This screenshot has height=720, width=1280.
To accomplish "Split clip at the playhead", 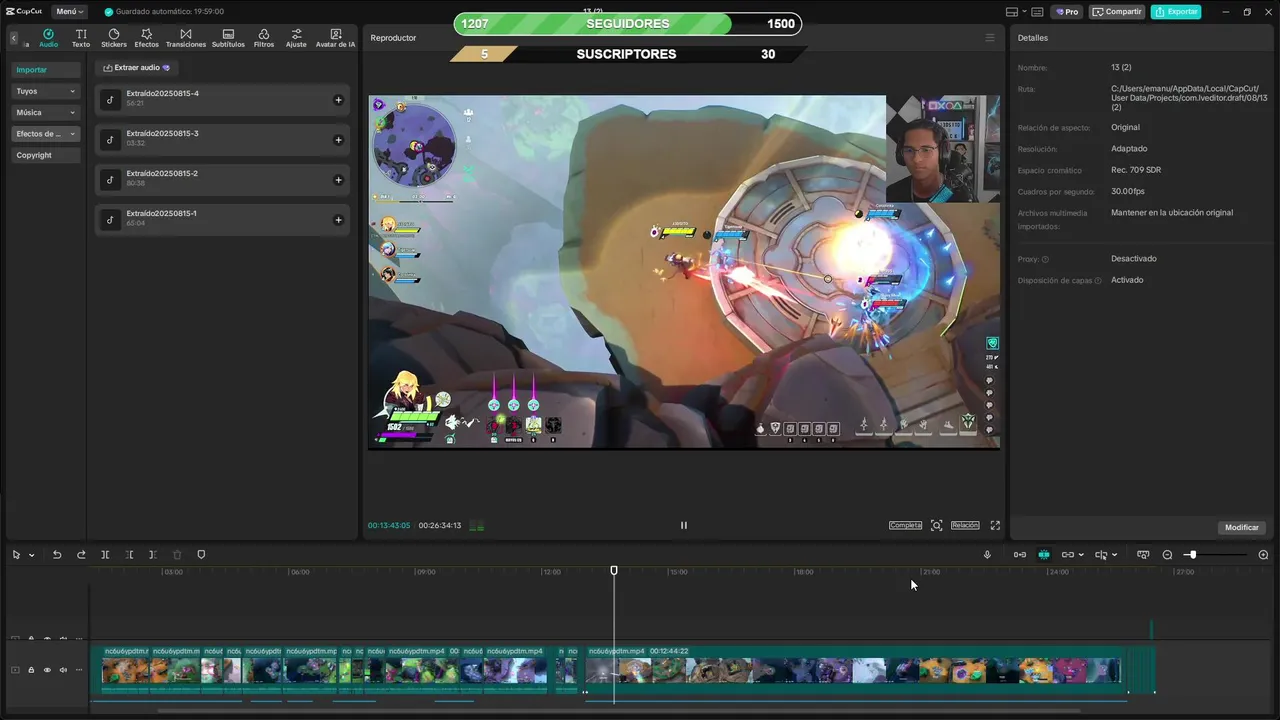I will coord(105,555).
